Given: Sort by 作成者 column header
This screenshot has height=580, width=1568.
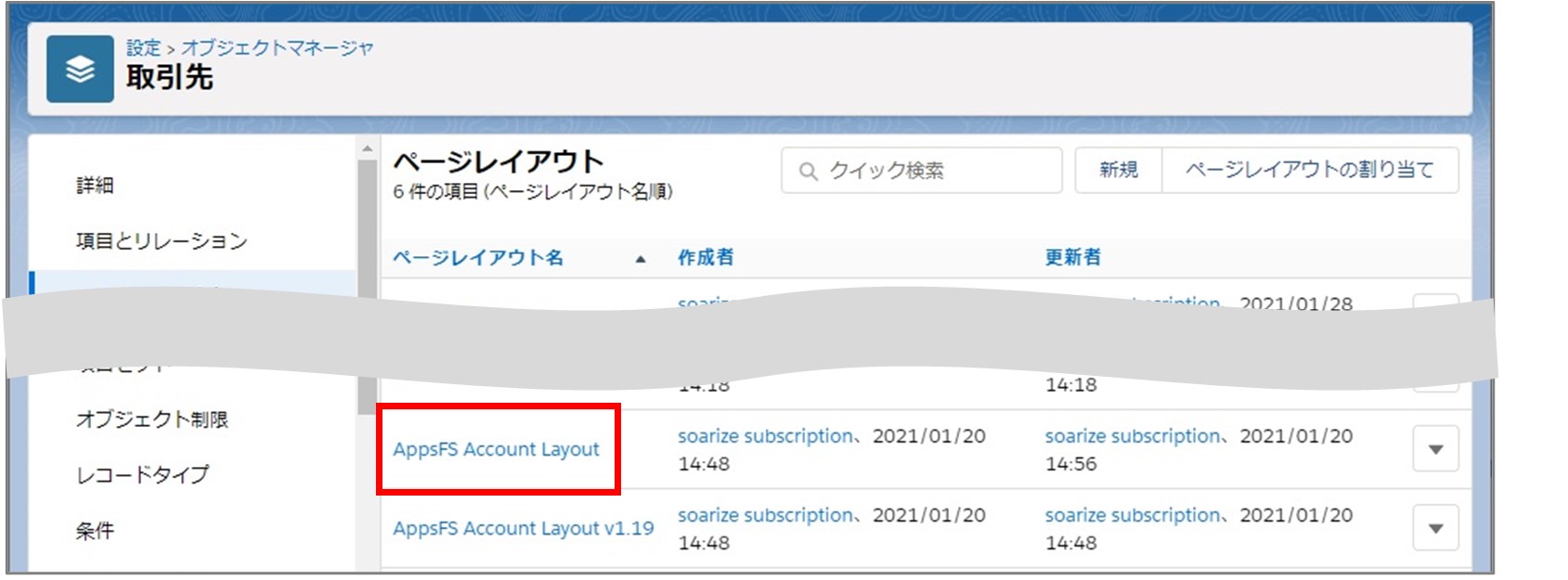Looking at the screenshot, I should (706, 257).
